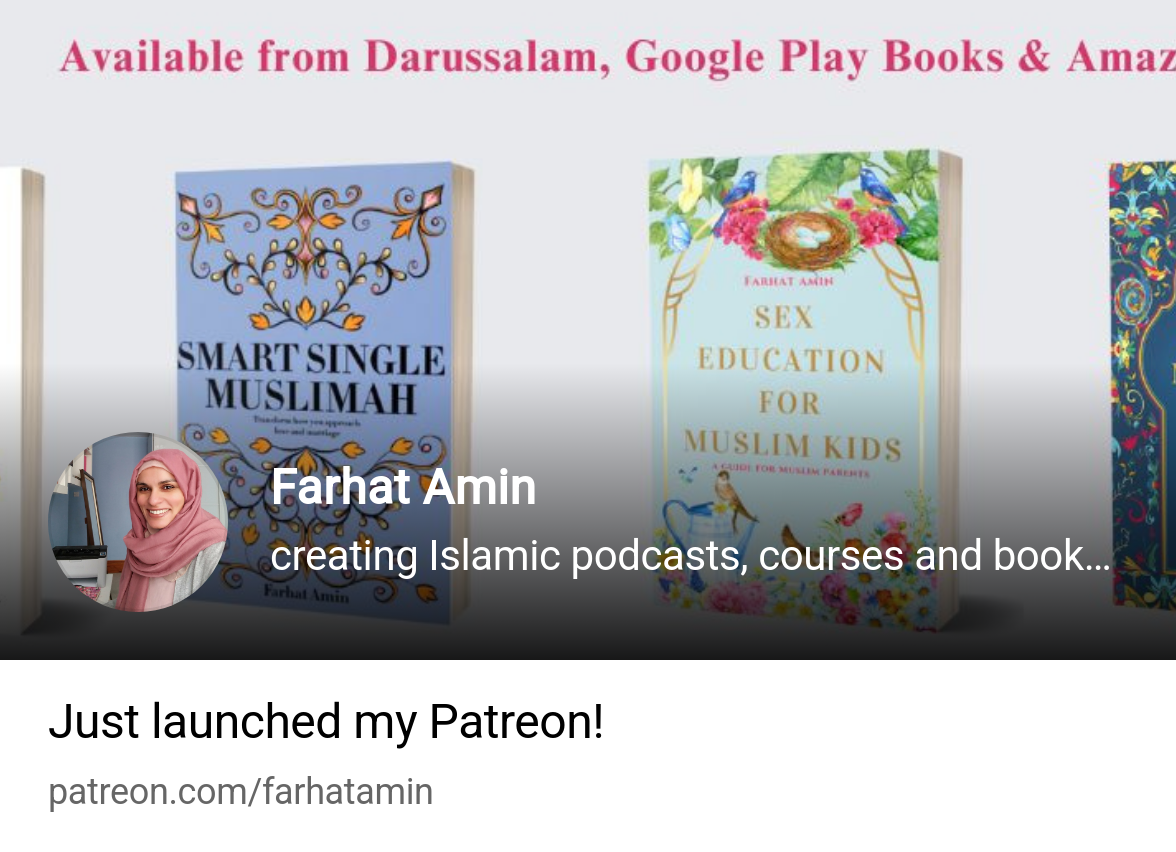The width and height of the screenshot is (1176, 852).
Task: Click Farhat Amin's profile avatar photo
Action: pyautogui.click(x=138, y=522)
